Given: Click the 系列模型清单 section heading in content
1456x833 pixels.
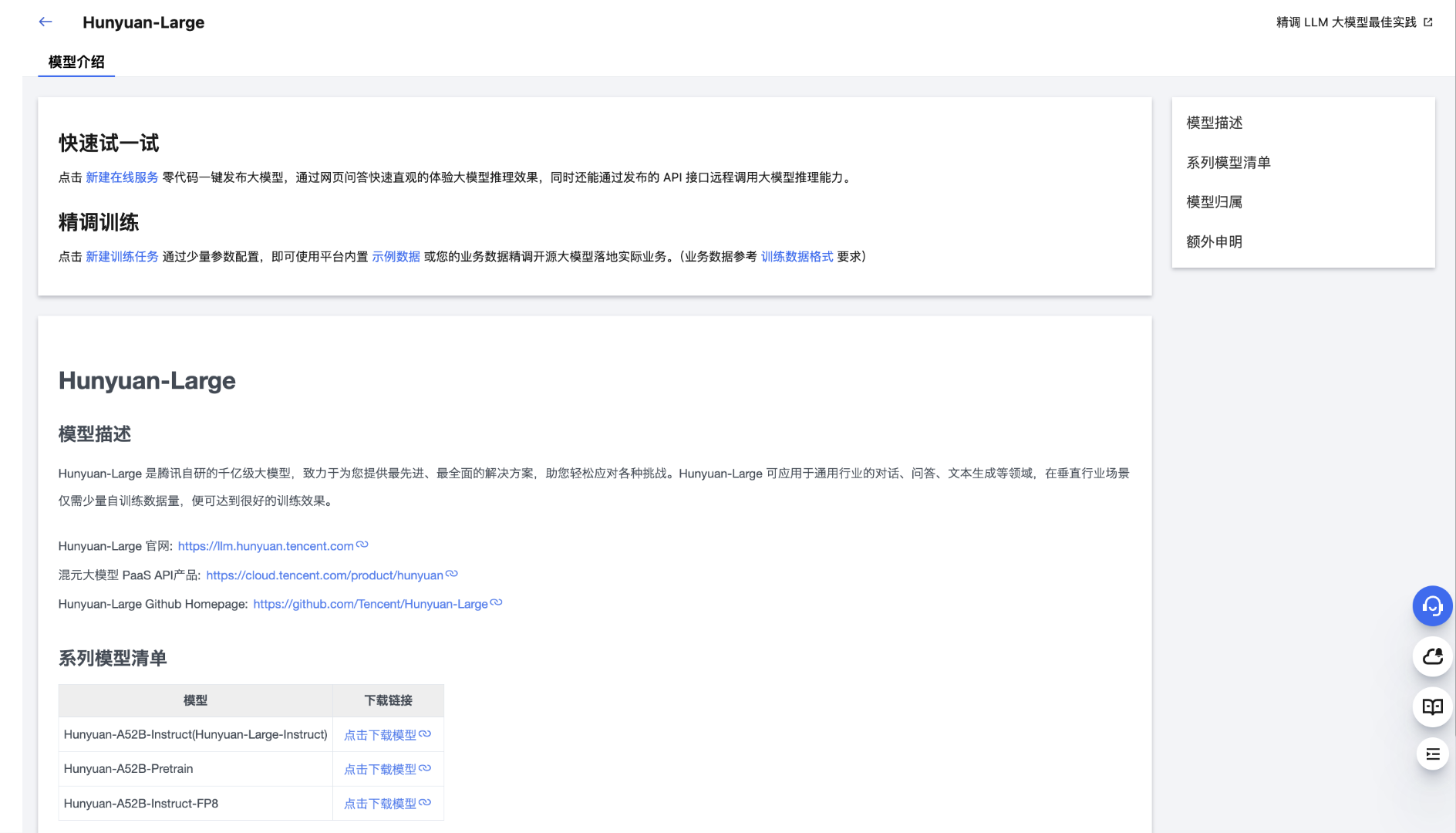Looking at the screenshot, I should tap(113, 659).
